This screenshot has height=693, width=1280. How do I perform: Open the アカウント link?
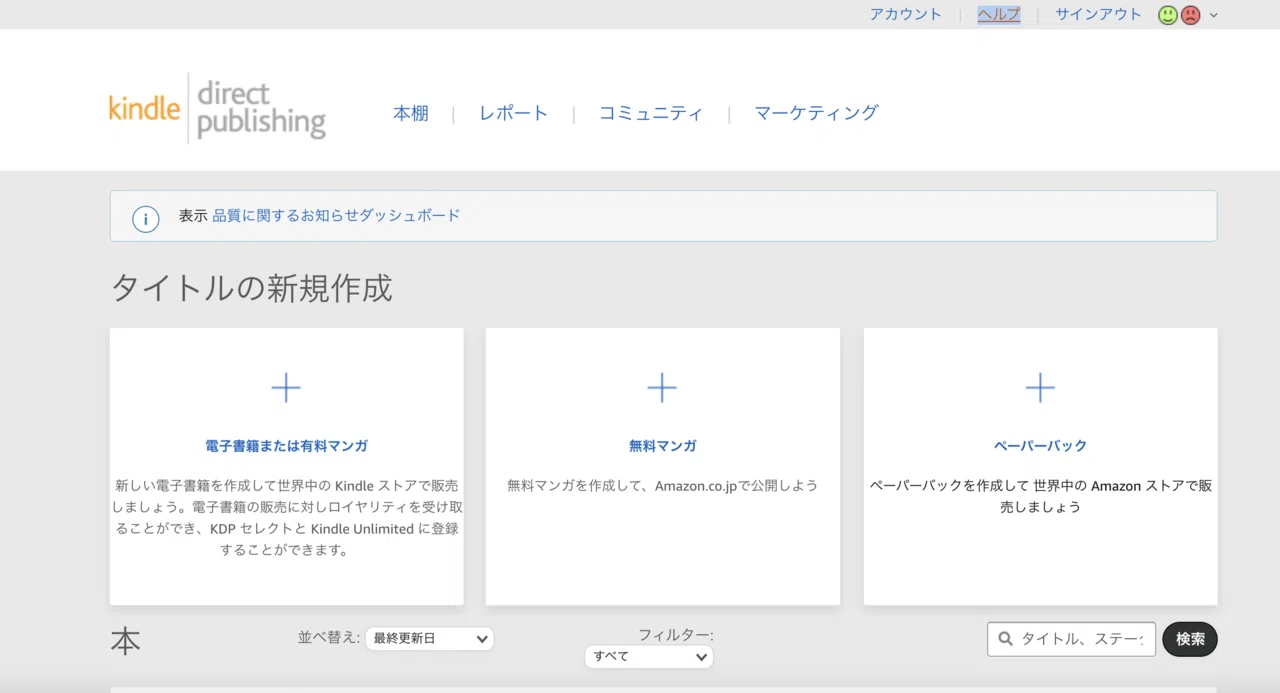[x=905, y=14]
